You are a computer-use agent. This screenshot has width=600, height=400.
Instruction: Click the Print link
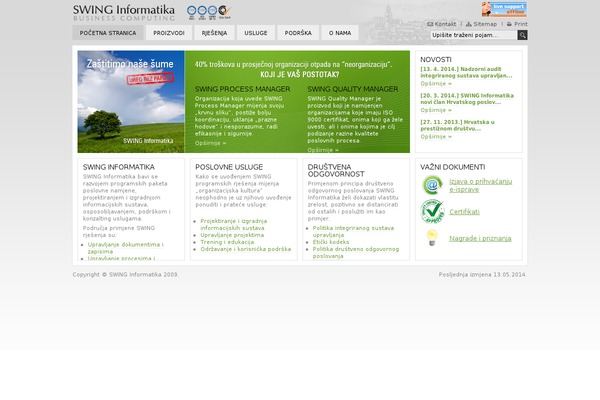(521, 24)
